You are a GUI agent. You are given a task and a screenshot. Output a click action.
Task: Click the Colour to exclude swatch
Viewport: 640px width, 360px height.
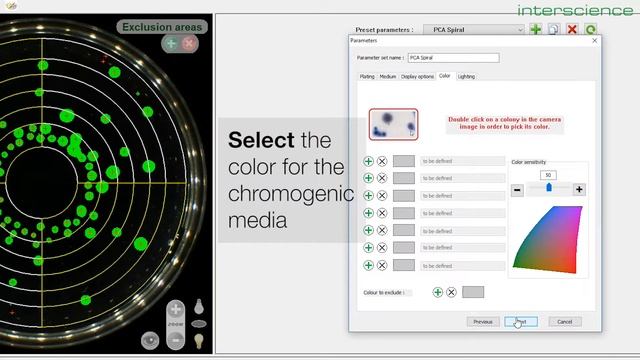click(x=473, y=292)
